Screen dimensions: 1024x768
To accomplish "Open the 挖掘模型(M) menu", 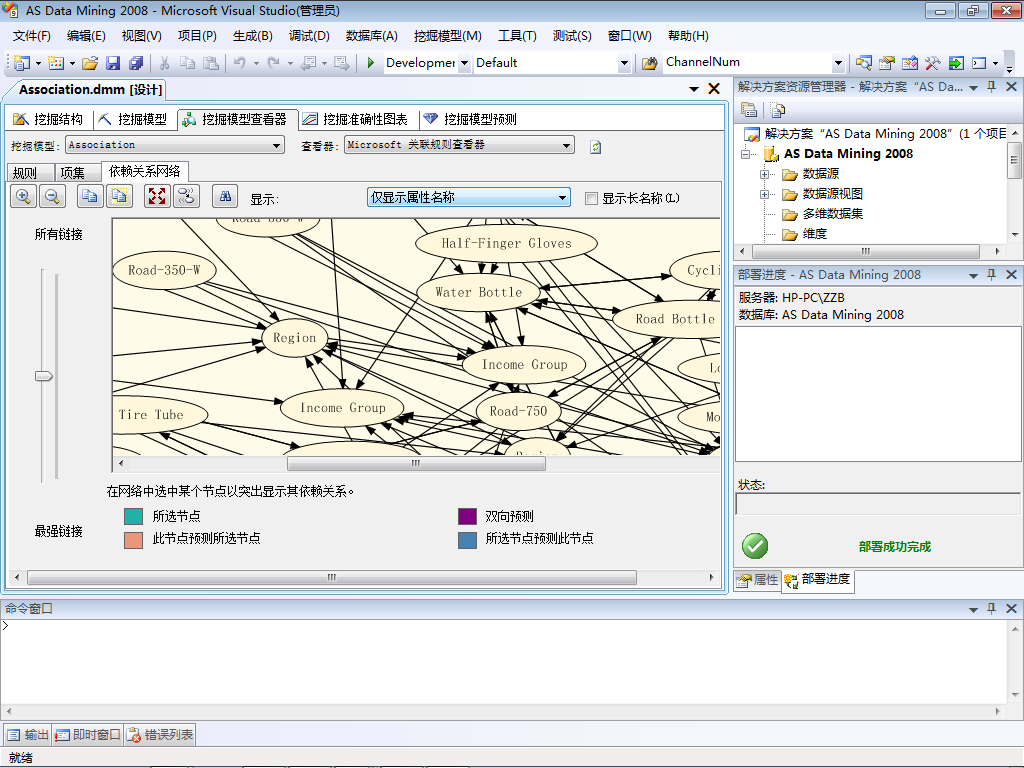I will tap(448, 36).
